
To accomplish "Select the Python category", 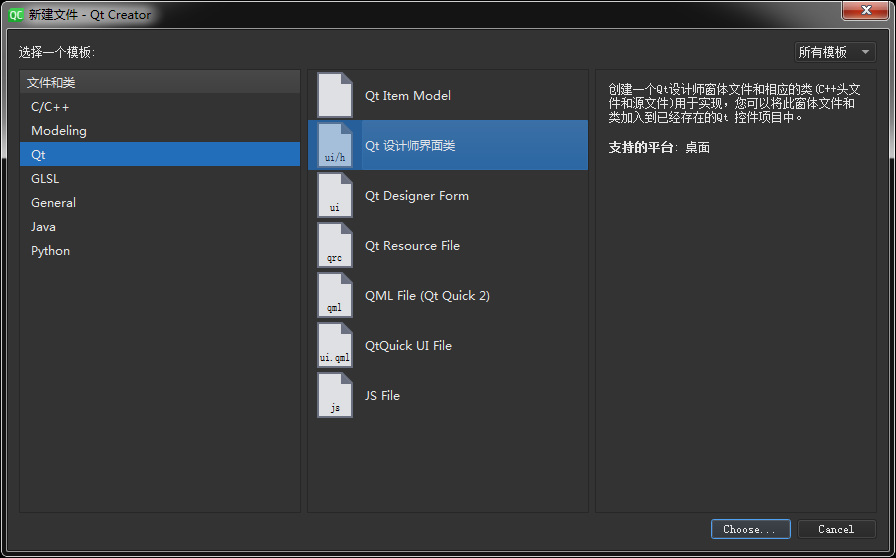I will click(x=160, y=250).
